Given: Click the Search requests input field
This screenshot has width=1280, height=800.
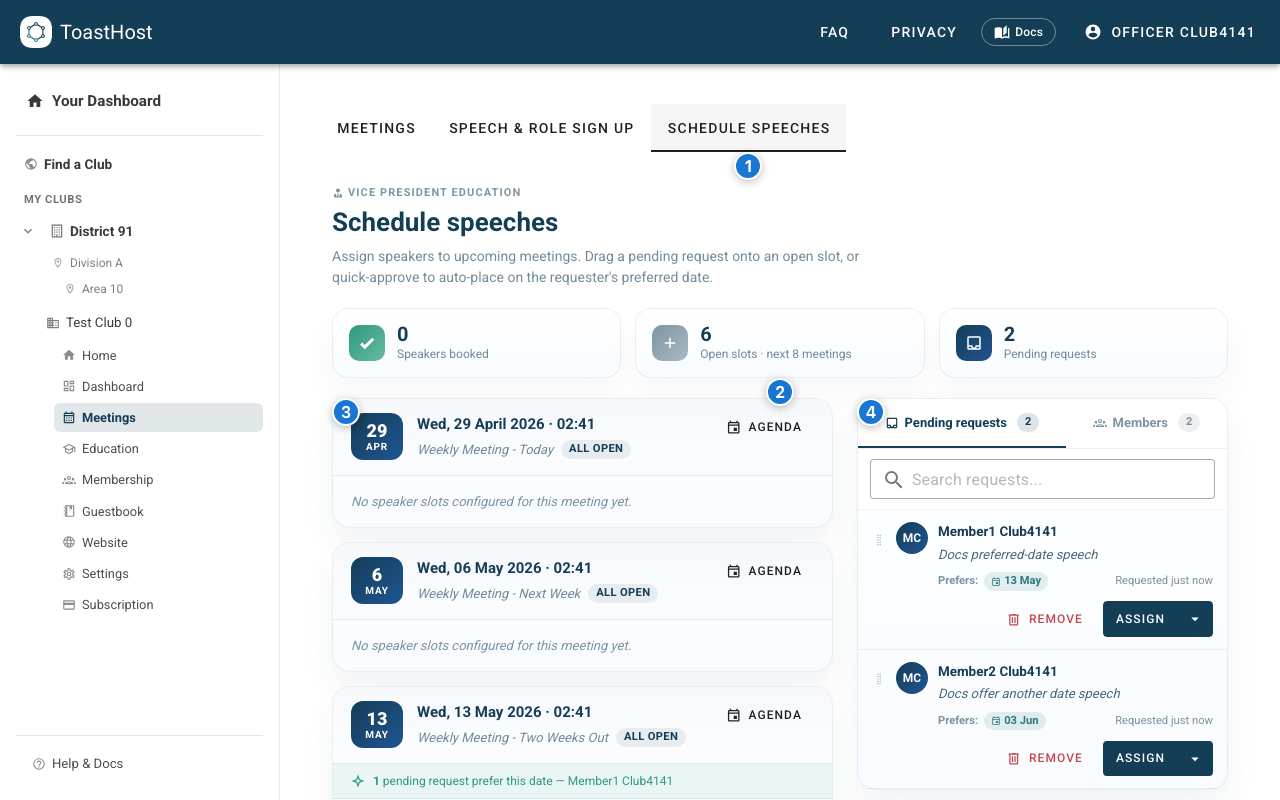Looking at the screenshot, I should pos(1042,479).
